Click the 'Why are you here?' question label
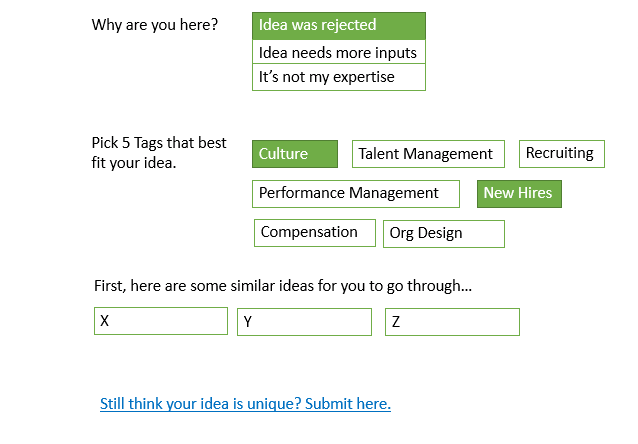Viewport: 638px width, 444px height. [x=155, y=25]
